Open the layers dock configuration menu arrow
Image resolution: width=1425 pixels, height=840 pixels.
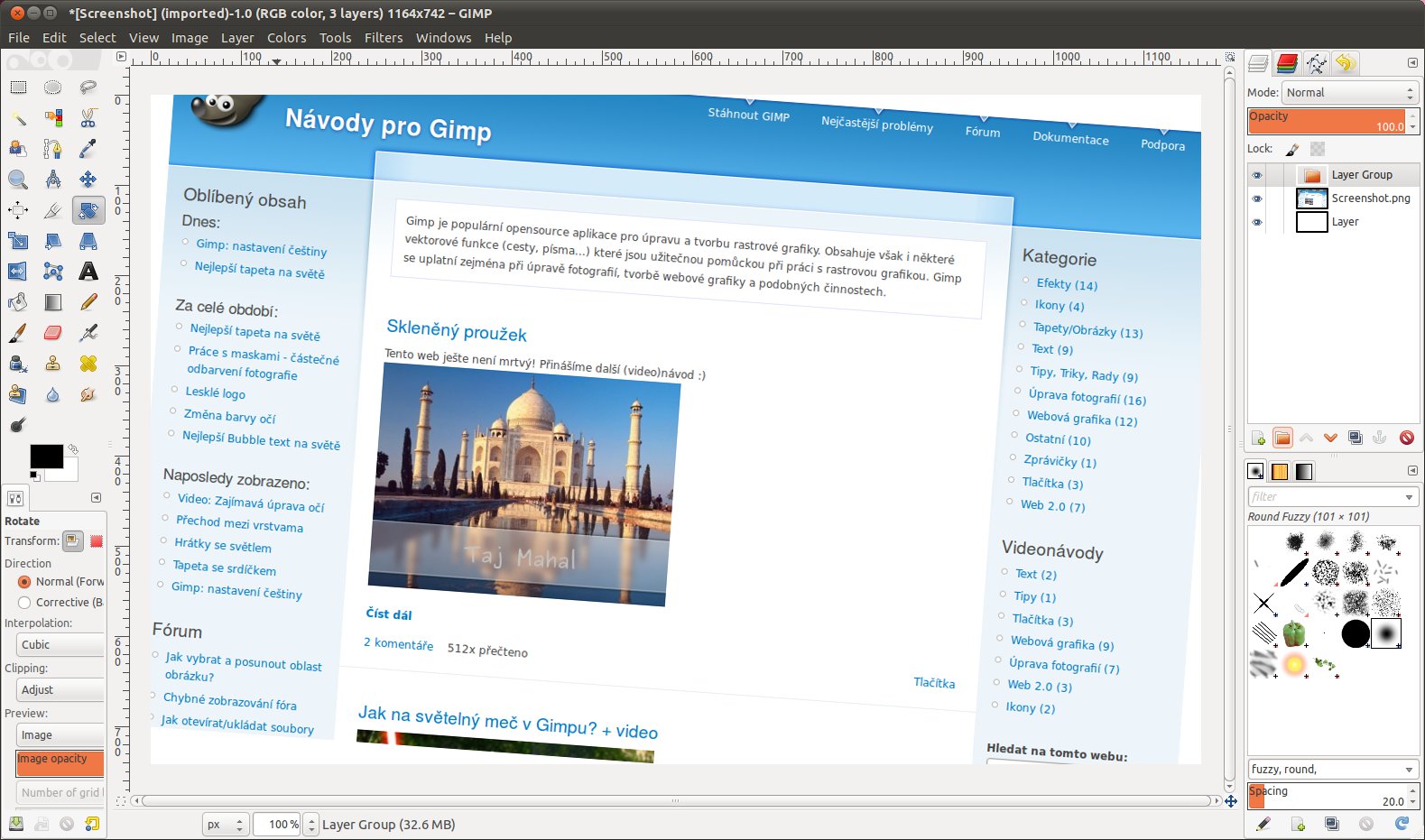point(1412,63)
